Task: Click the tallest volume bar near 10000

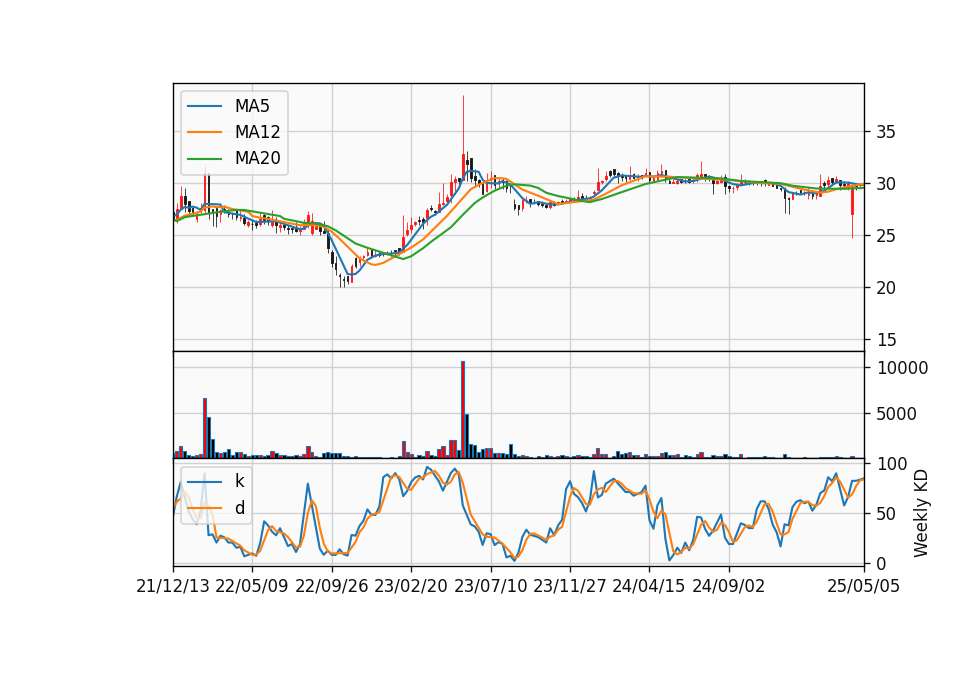Action: 463,409
